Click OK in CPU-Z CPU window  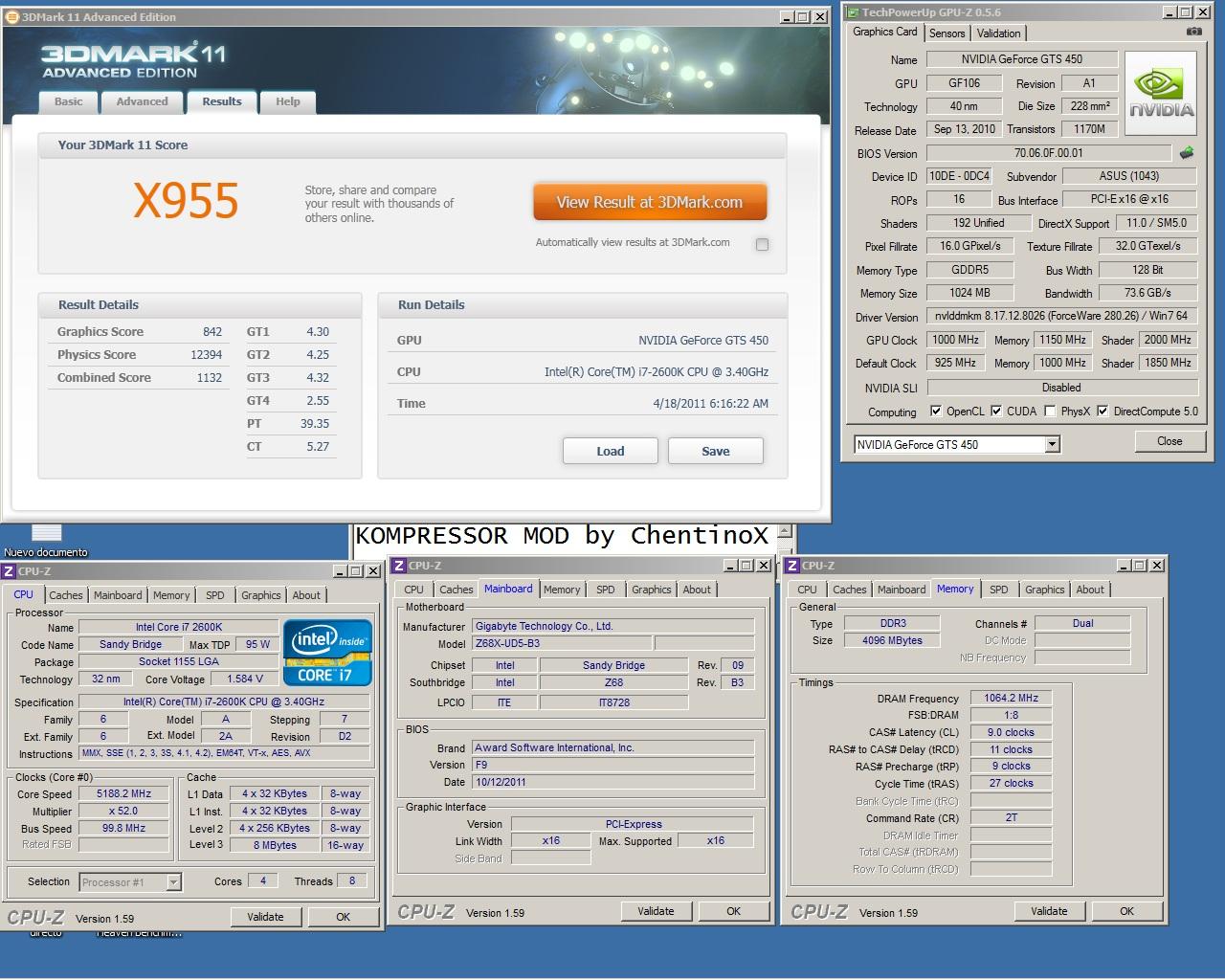(343, 917)
